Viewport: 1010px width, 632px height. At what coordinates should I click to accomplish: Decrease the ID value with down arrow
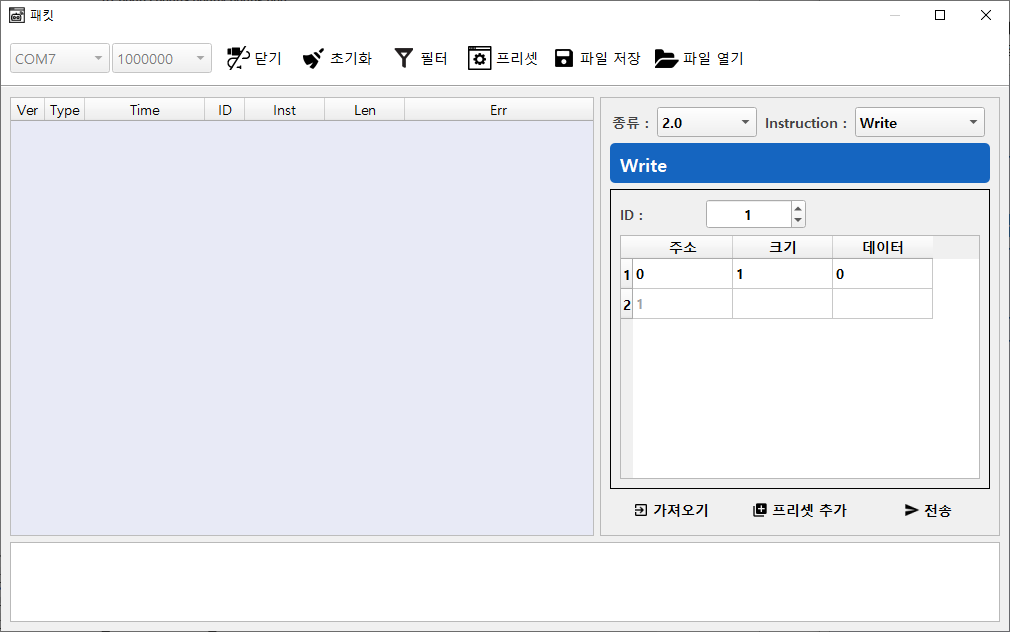click(x=797, y=220)
